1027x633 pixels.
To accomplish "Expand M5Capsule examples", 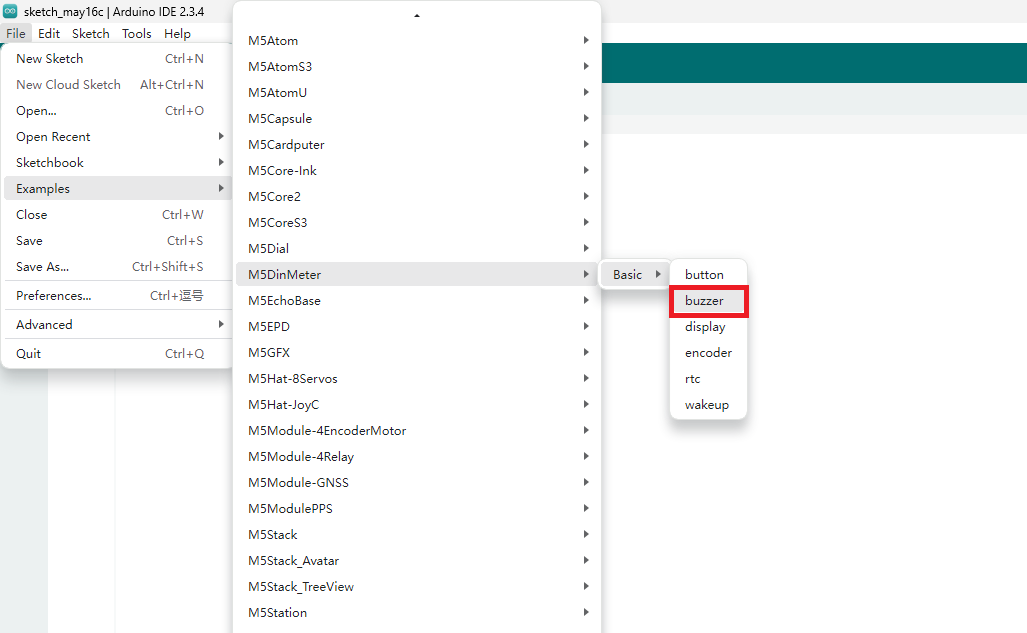I will [x=417, y=119].
